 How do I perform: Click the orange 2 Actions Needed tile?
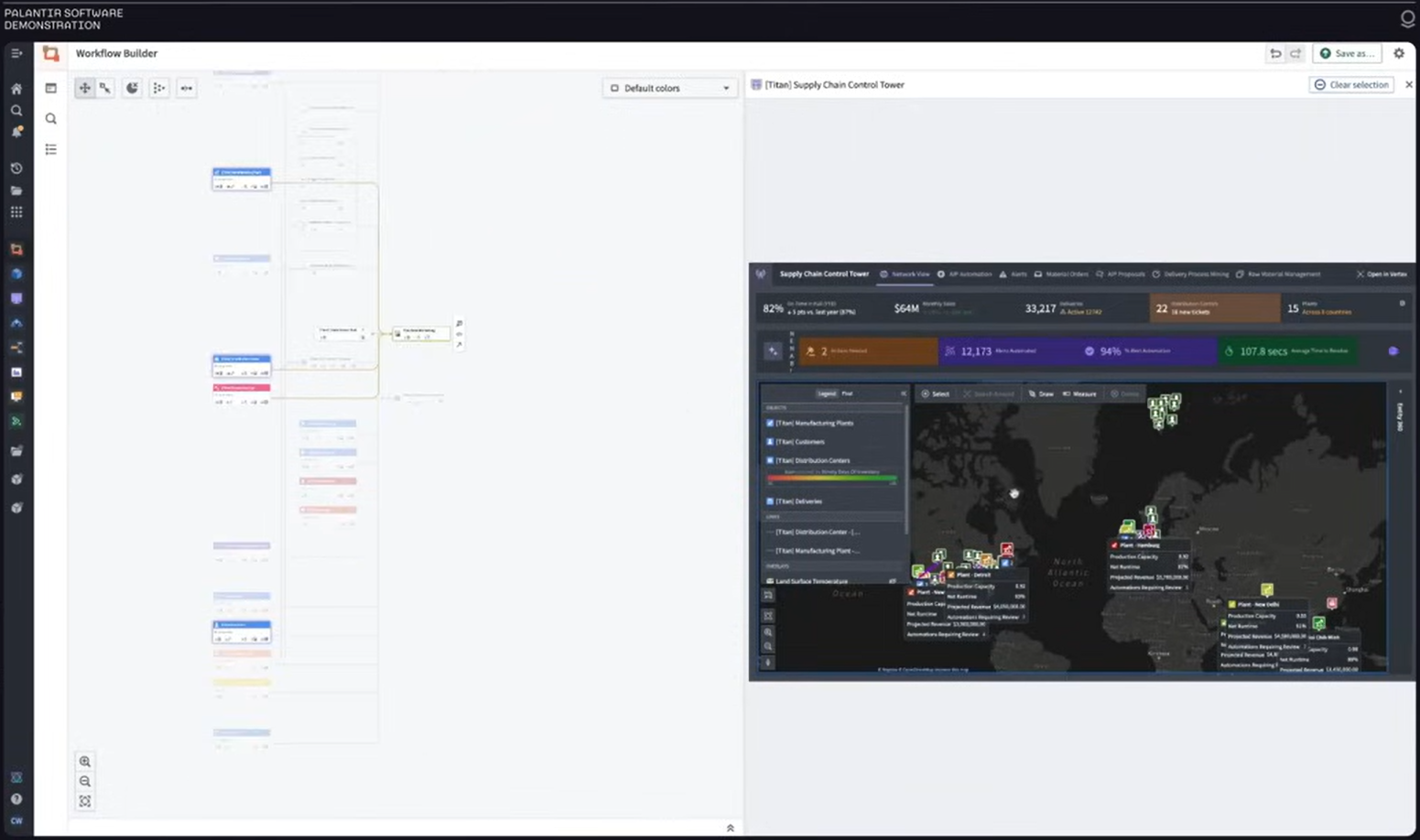(868, 350)
